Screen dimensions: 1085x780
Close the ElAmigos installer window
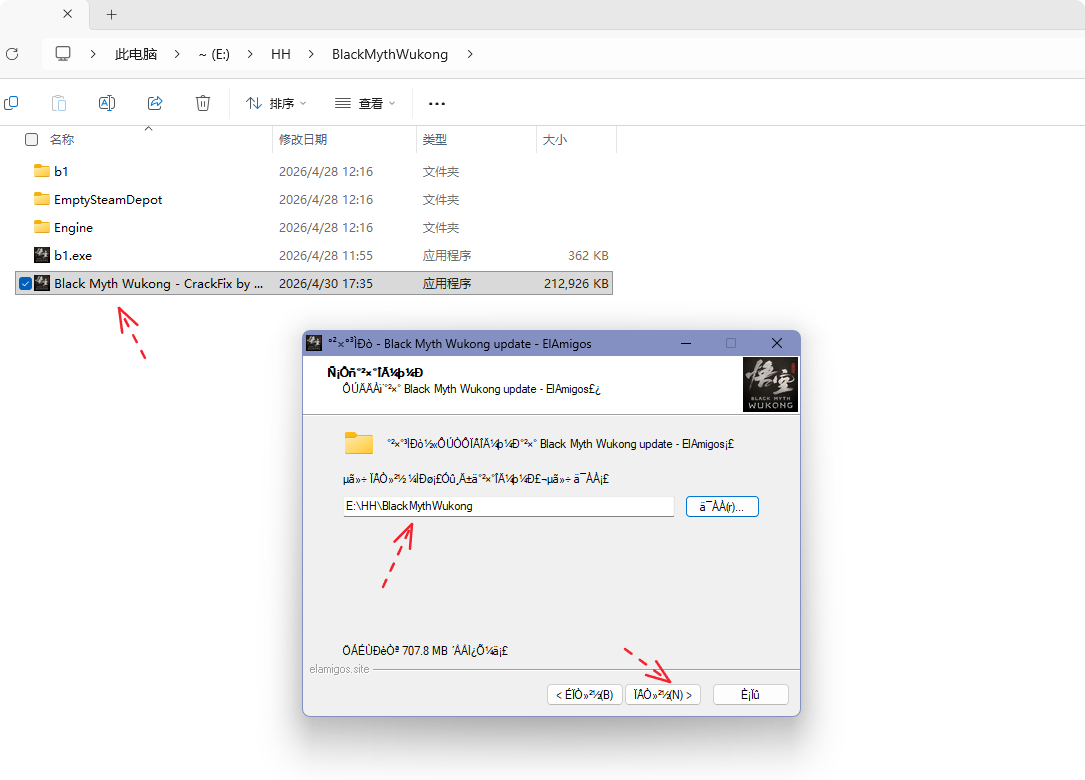pos(776,343)
